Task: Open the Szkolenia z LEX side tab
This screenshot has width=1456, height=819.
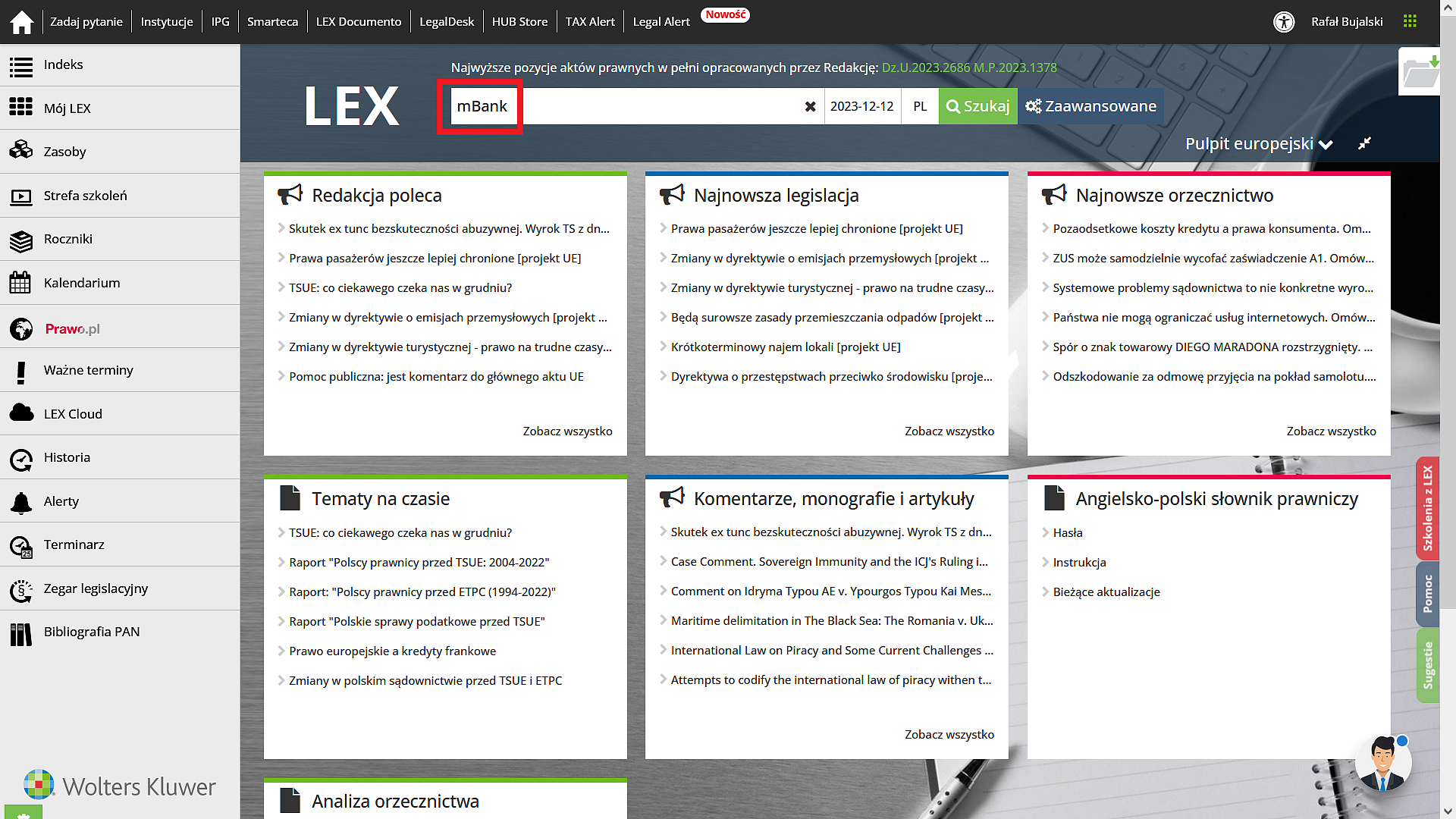Action: 1427,508
